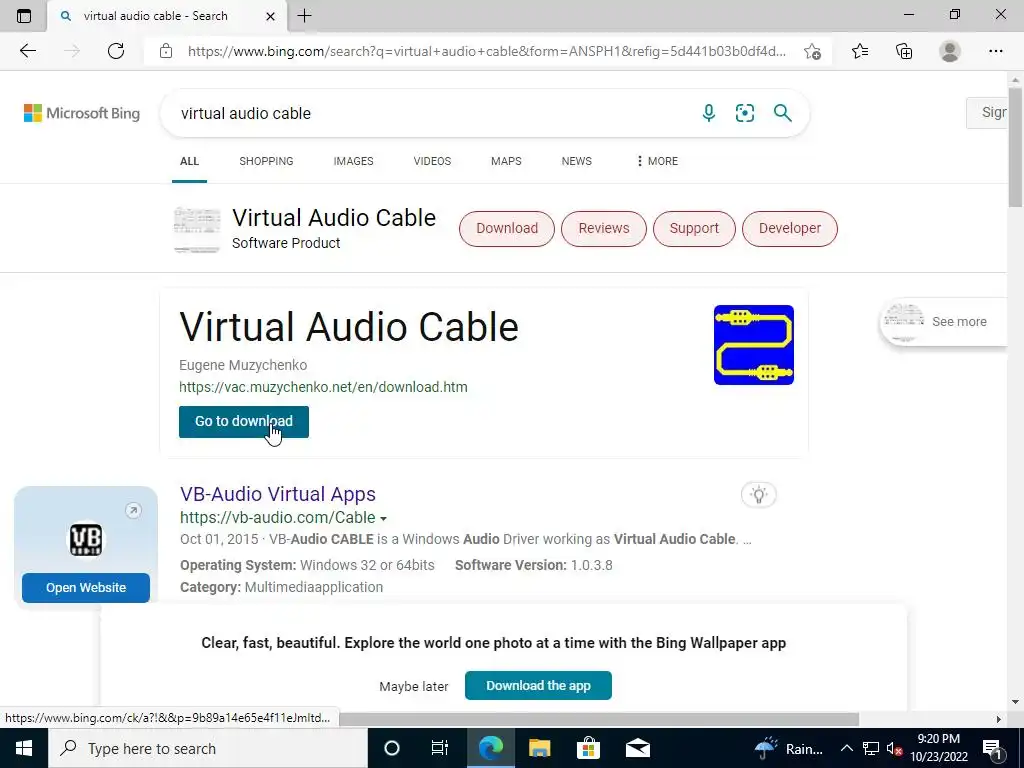Open File Explorer from taskbar

point(539,748)
